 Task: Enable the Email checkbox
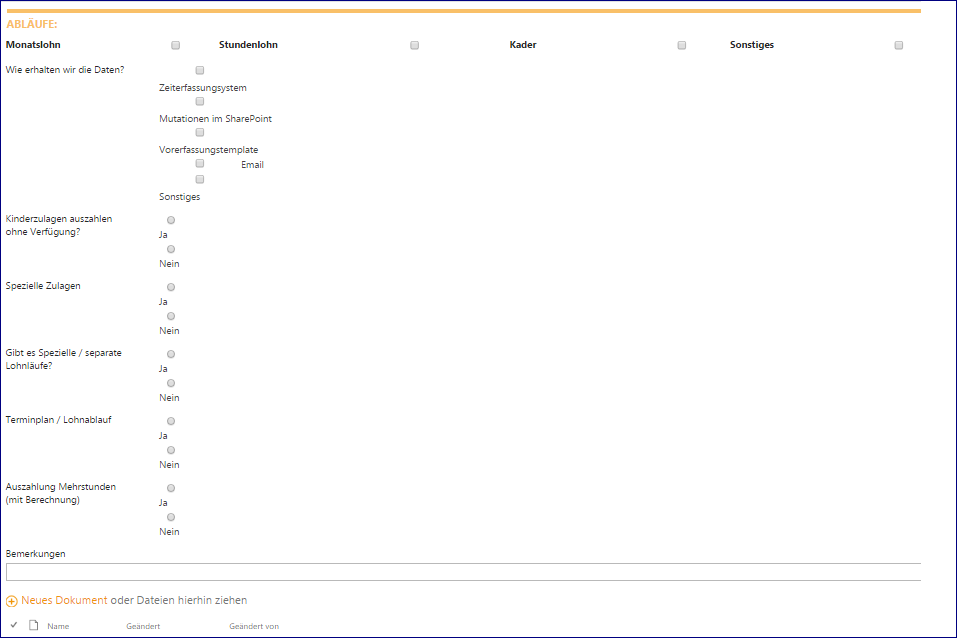pos(200,163)
